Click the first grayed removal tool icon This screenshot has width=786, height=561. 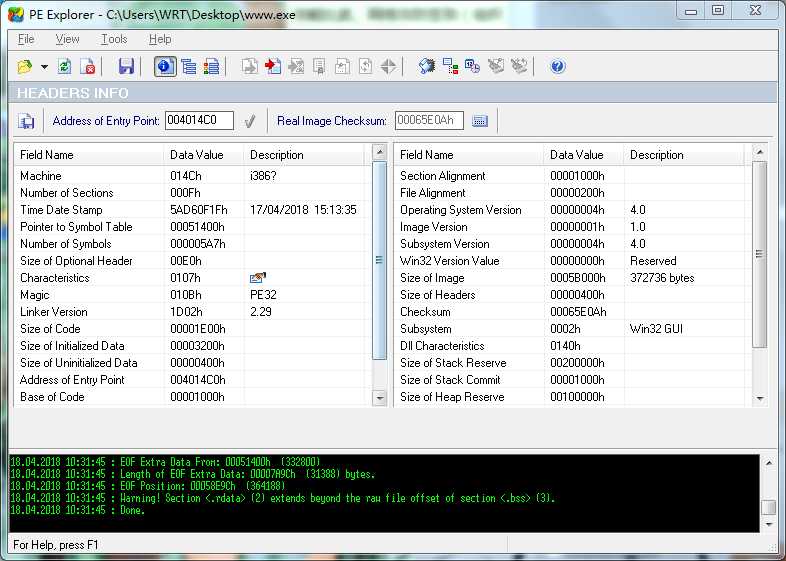click(x=496, y=66)
